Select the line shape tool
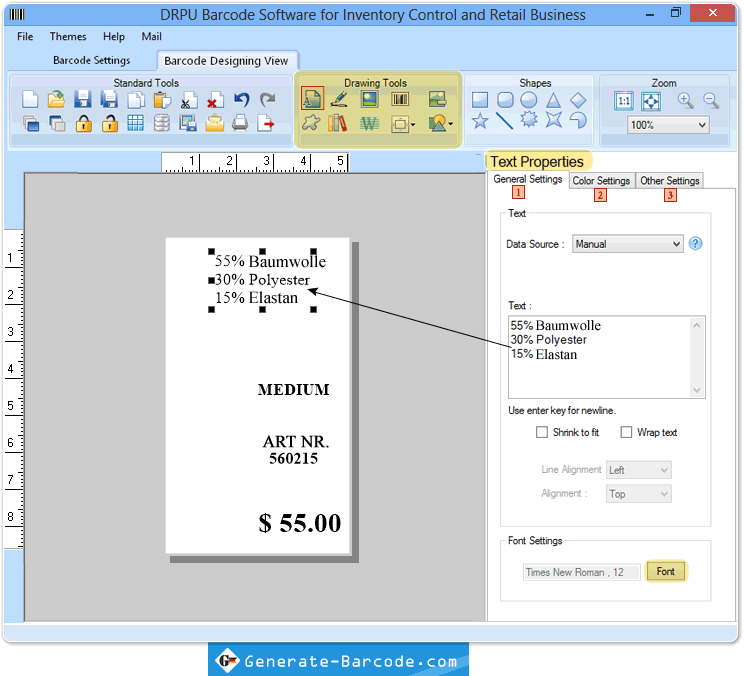This screenshot has height=676, width=744. [x=504, y=120]
